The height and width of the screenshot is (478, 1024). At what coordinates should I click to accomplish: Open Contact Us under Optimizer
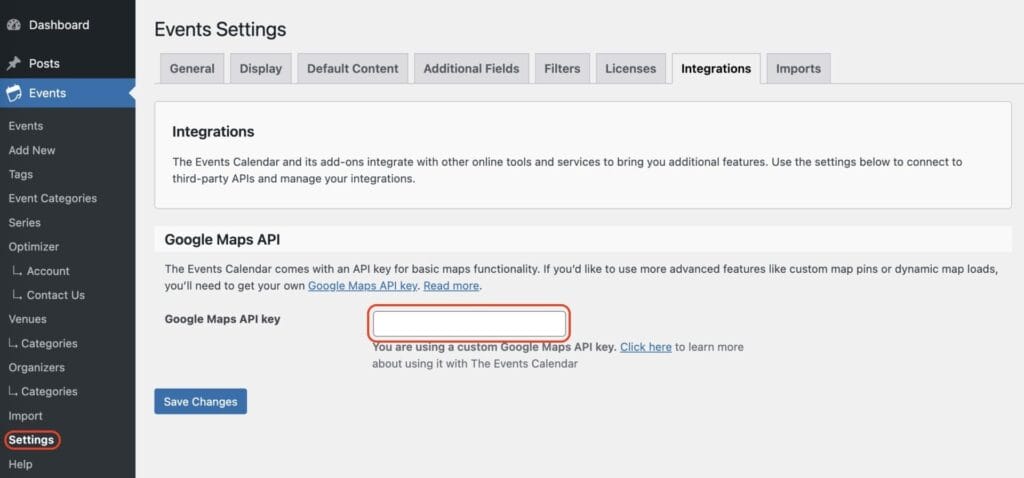coord(56,295)
